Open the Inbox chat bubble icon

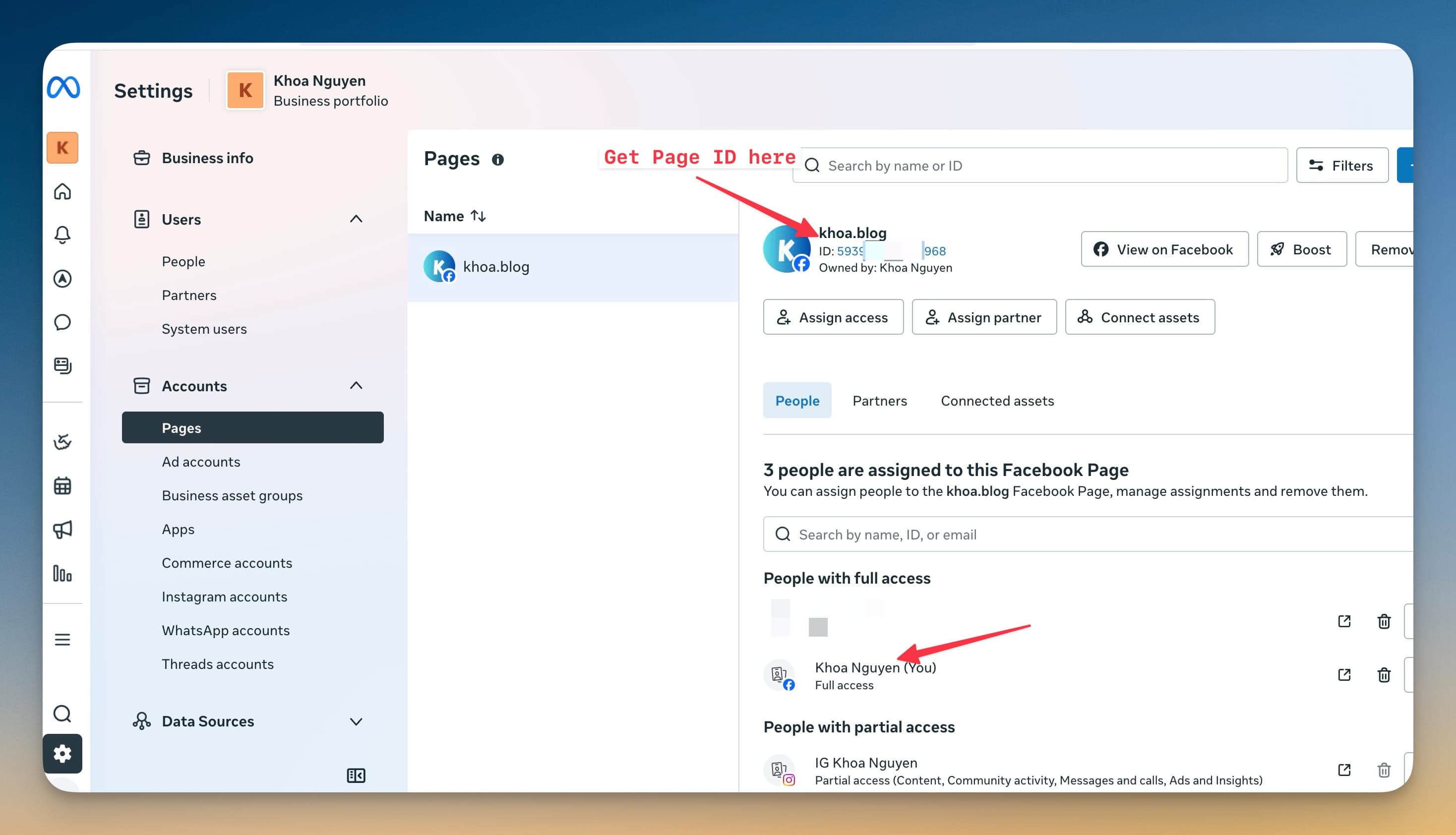(62, 322)
